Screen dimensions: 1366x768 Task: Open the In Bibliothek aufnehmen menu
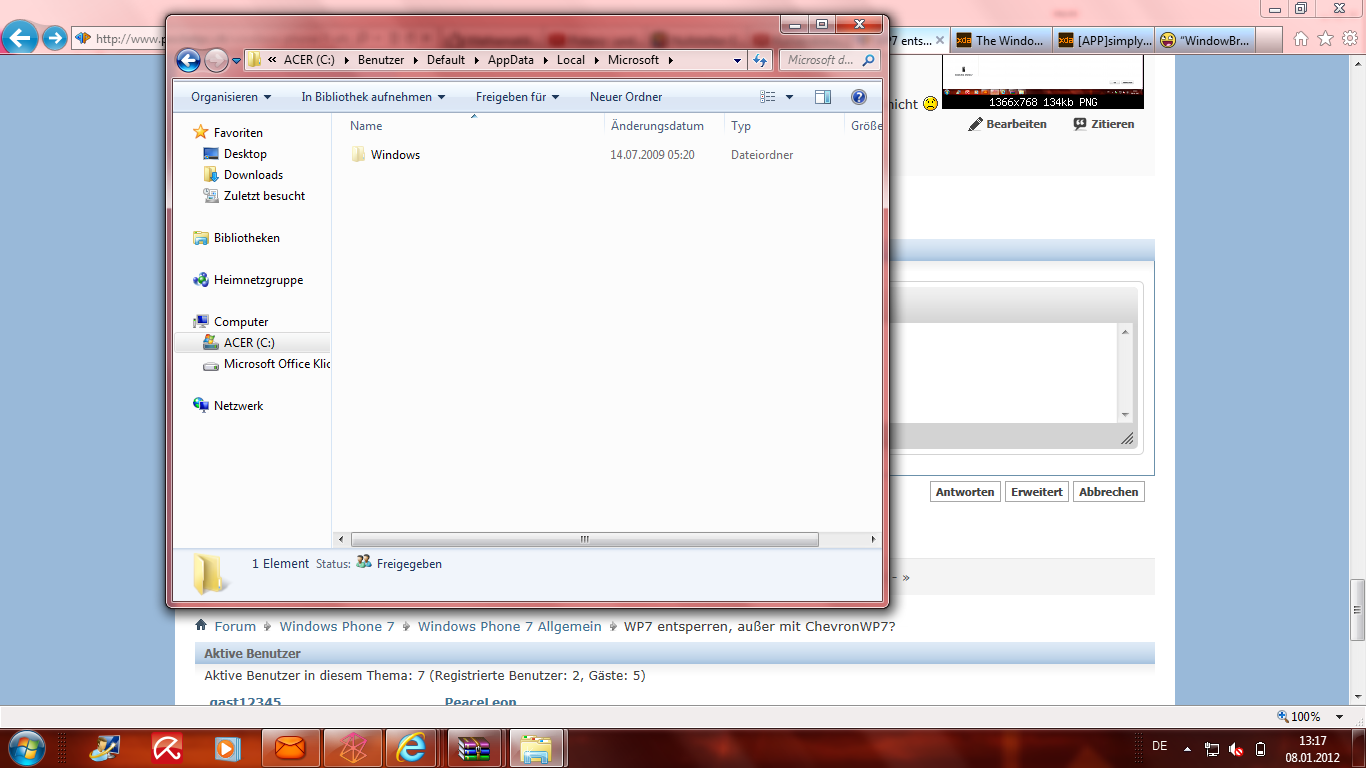click(x=373, y=97)
